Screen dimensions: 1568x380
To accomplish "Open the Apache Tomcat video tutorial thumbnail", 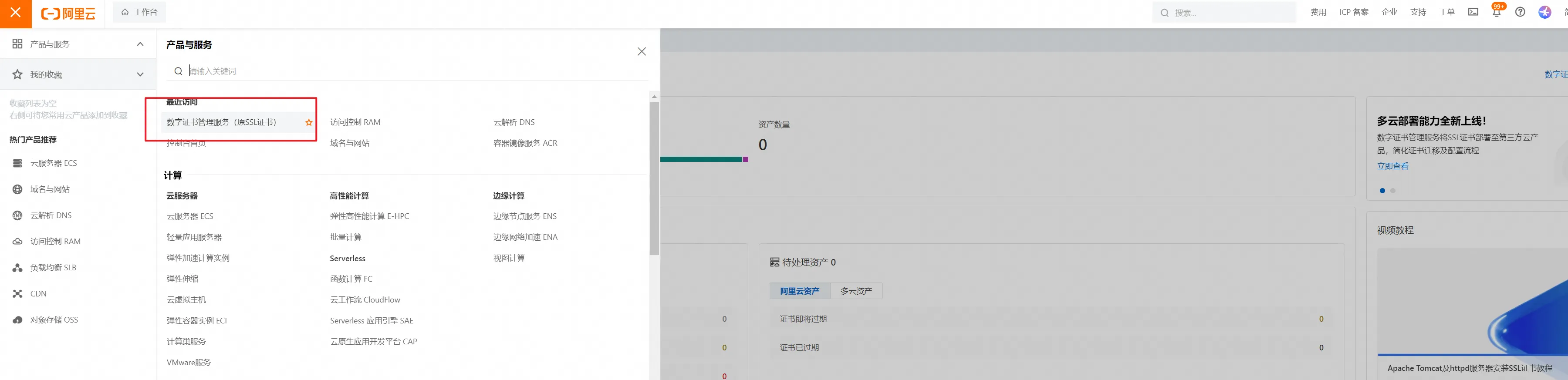I will click(x=1473, y=302).
